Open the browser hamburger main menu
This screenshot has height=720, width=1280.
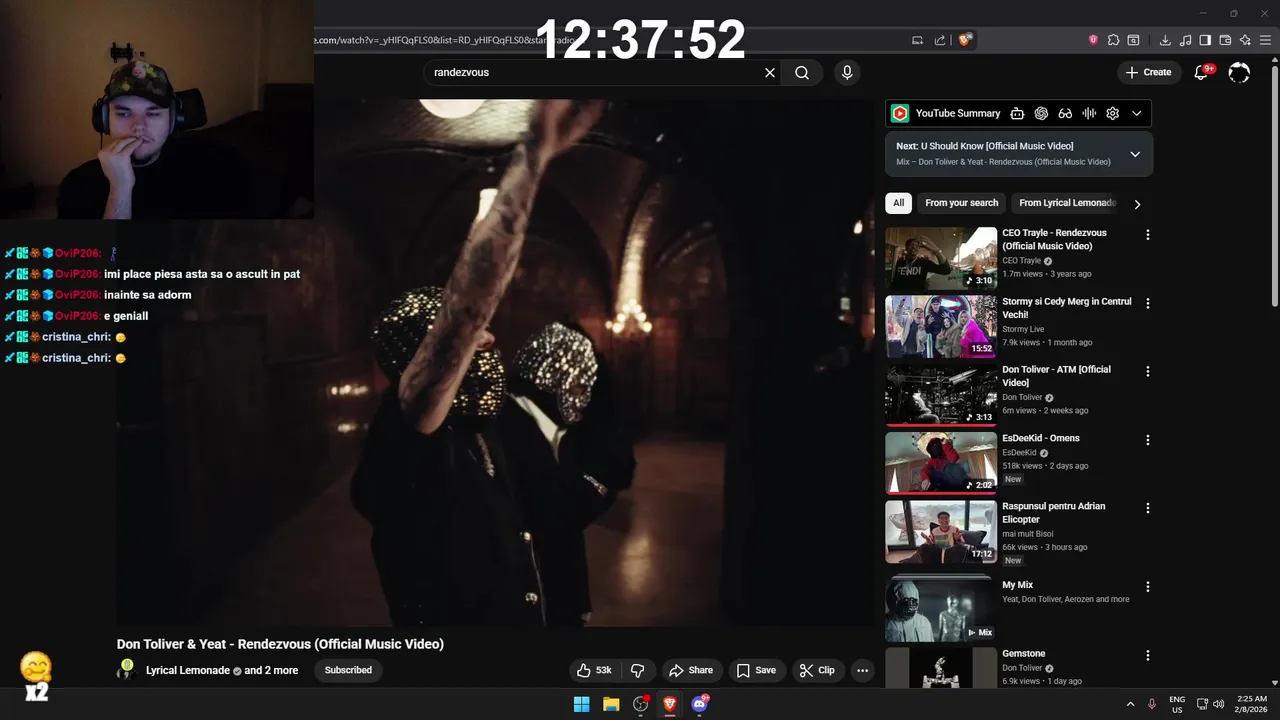(x=1265, y=40)
